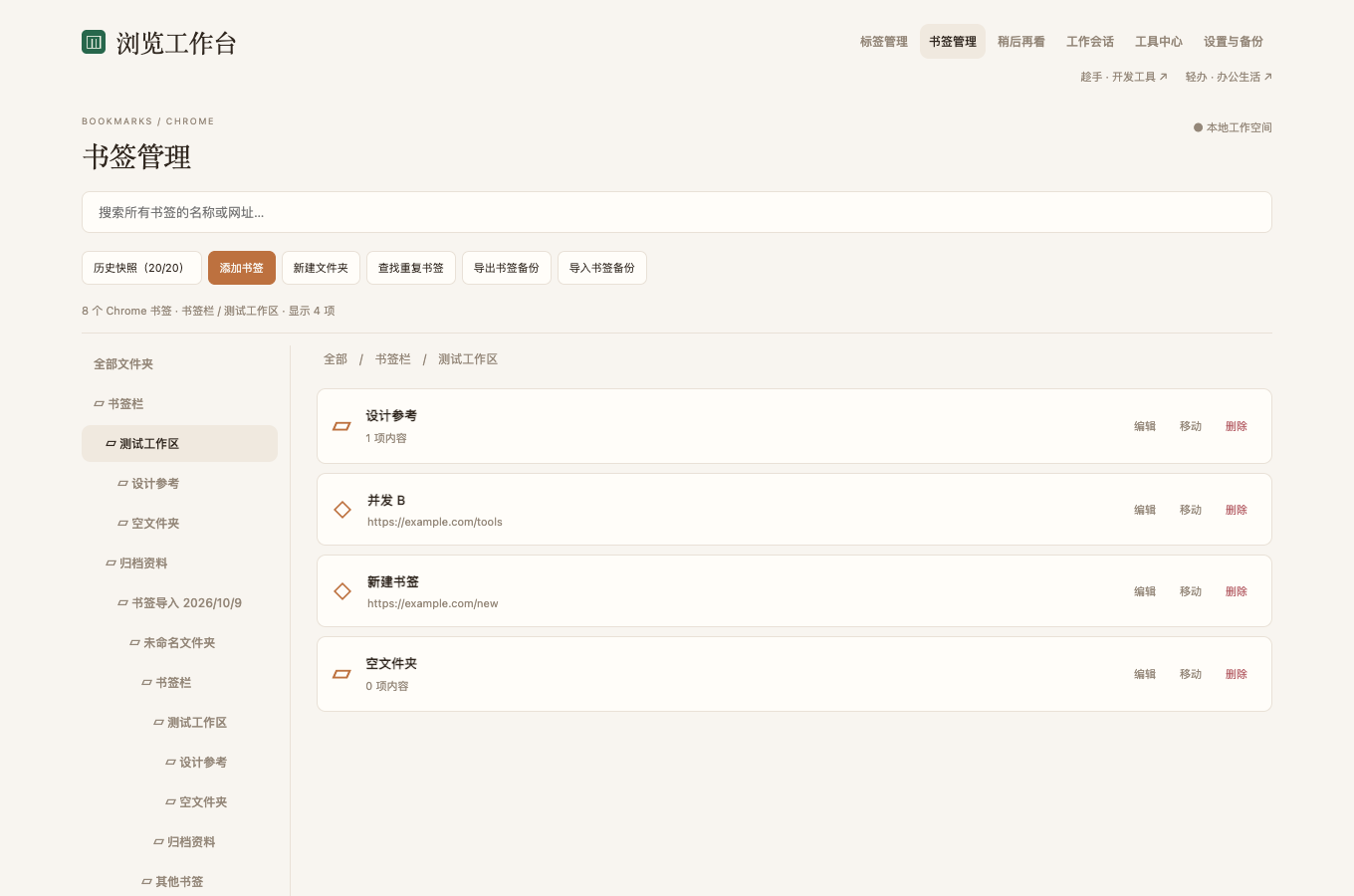Edit the 并发 B bookmark

click(1145, 510)
